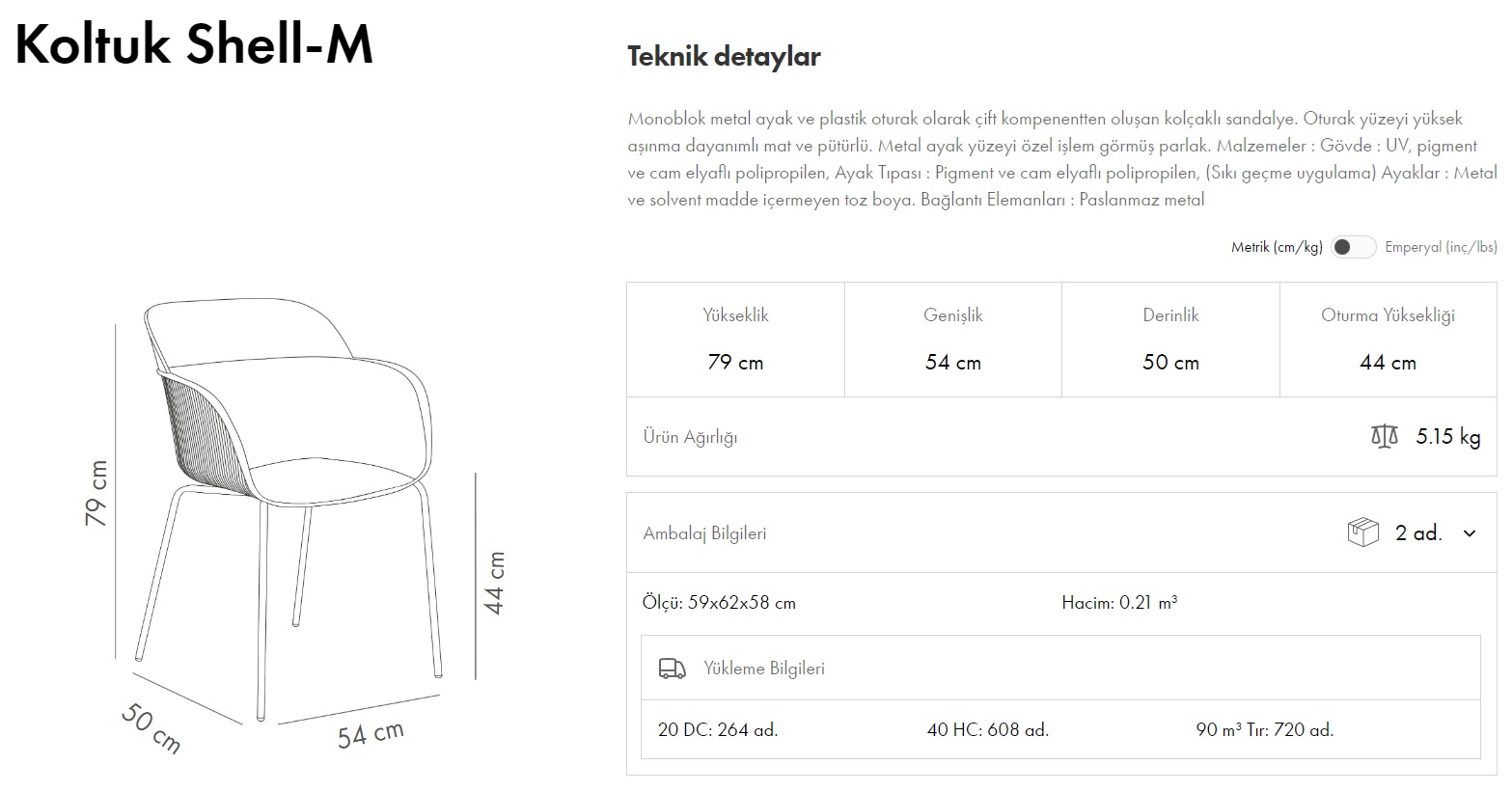Collapse the Ambalaj Bilgileri section chevron

[x=1471, y=533]
